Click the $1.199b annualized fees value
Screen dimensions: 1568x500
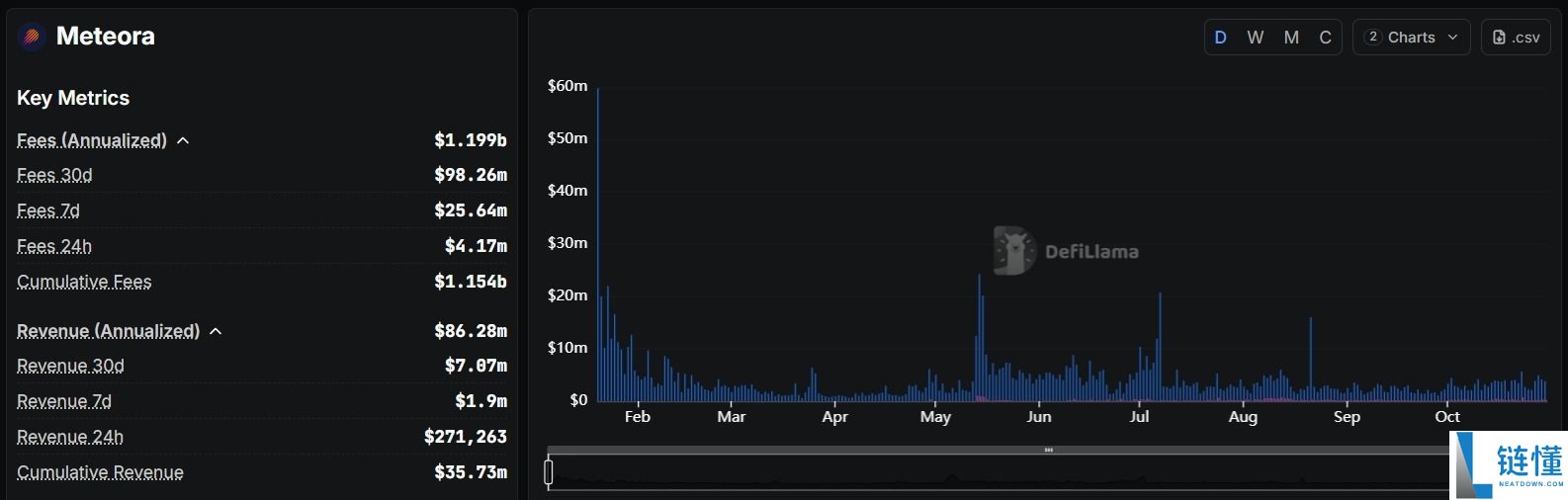pos(471,140)
